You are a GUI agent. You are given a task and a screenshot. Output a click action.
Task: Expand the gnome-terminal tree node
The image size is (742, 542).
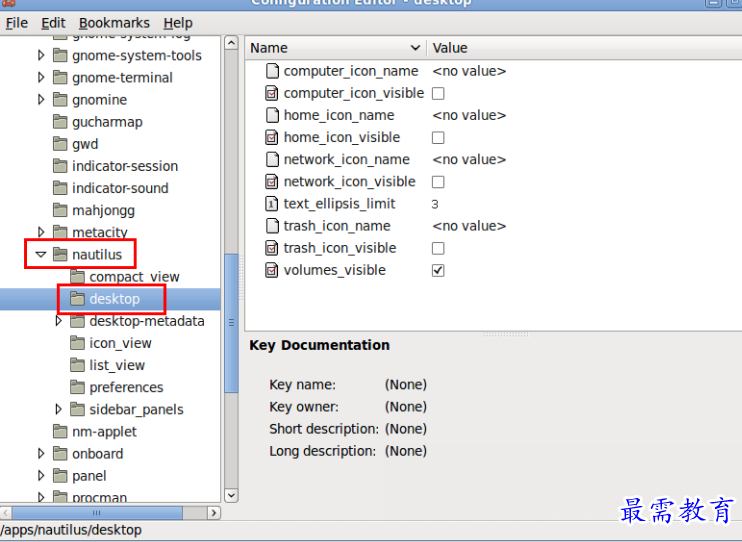[x=41, y=77]
